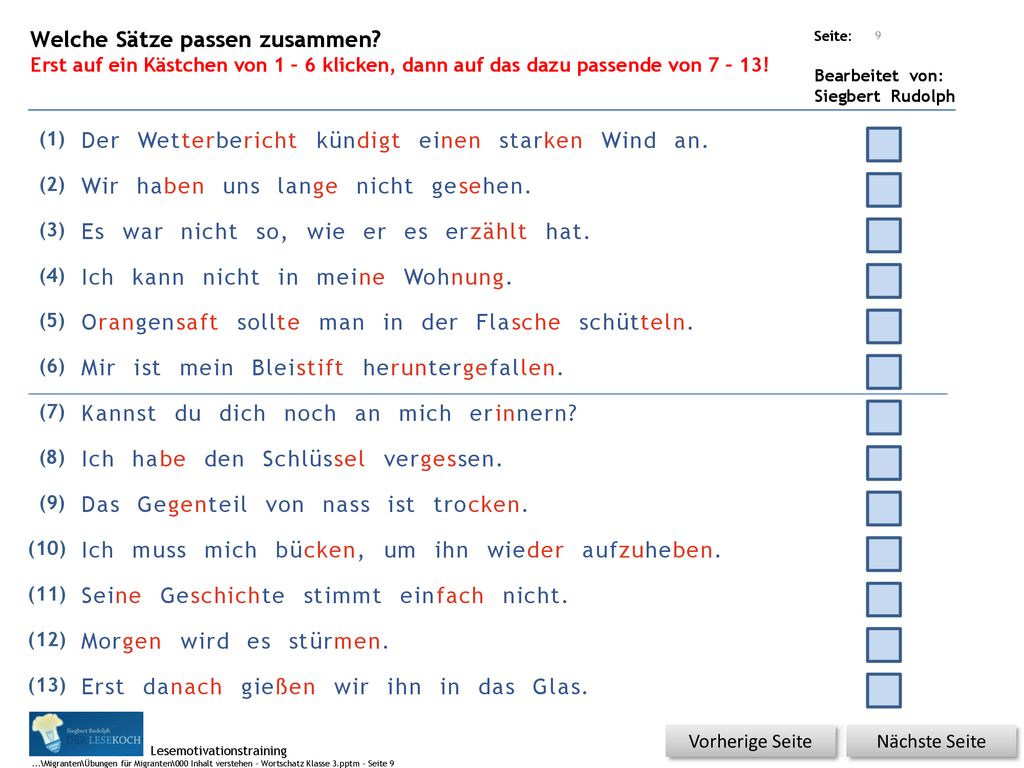Pick the box next to 'Ich habe den Schlüssel vergessen'

pos(884,462)
